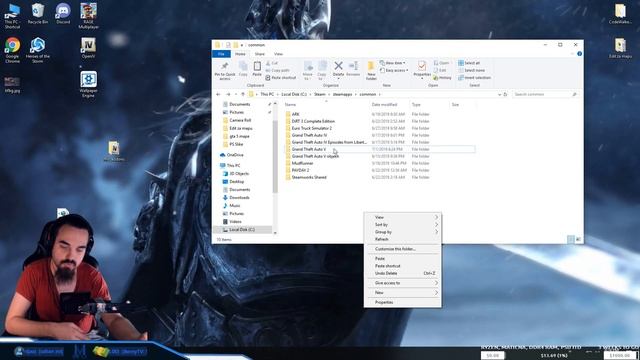The image size is (640, 360).
Task: Open the New item dropdown
Action: (x=393, y=63)
